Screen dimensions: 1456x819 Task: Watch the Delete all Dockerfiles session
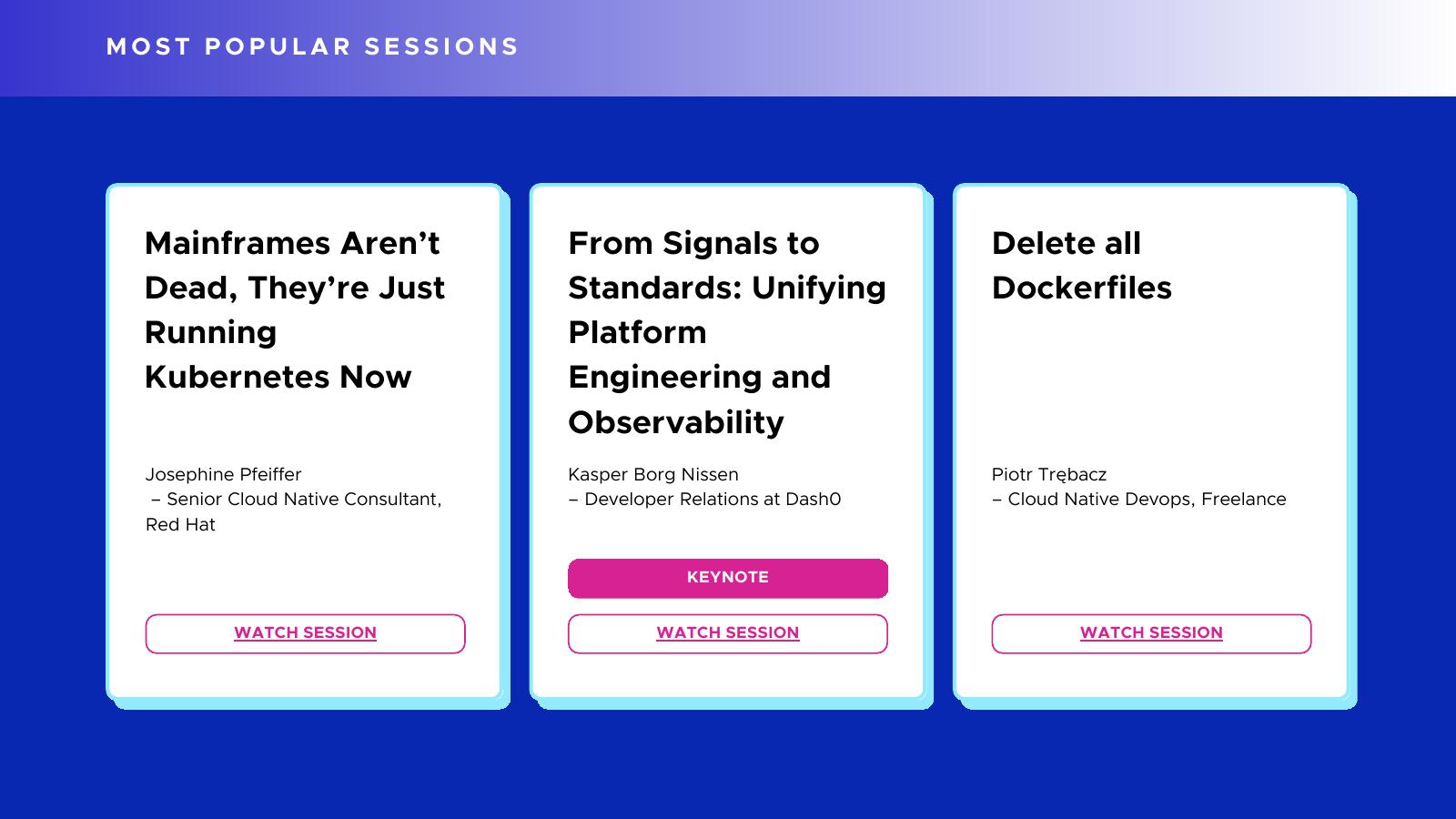[x=1151, y=633]
